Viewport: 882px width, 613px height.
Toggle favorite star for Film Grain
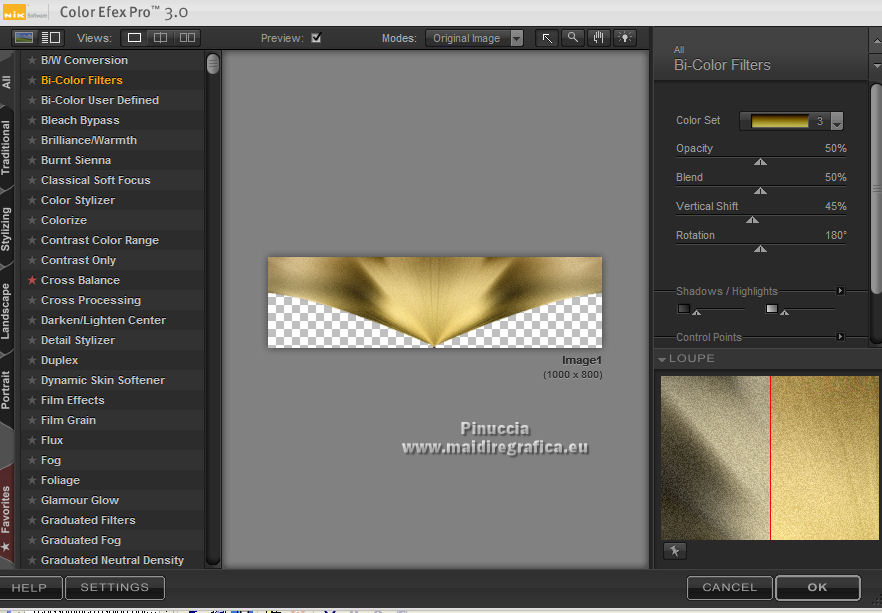pos(32,420)
